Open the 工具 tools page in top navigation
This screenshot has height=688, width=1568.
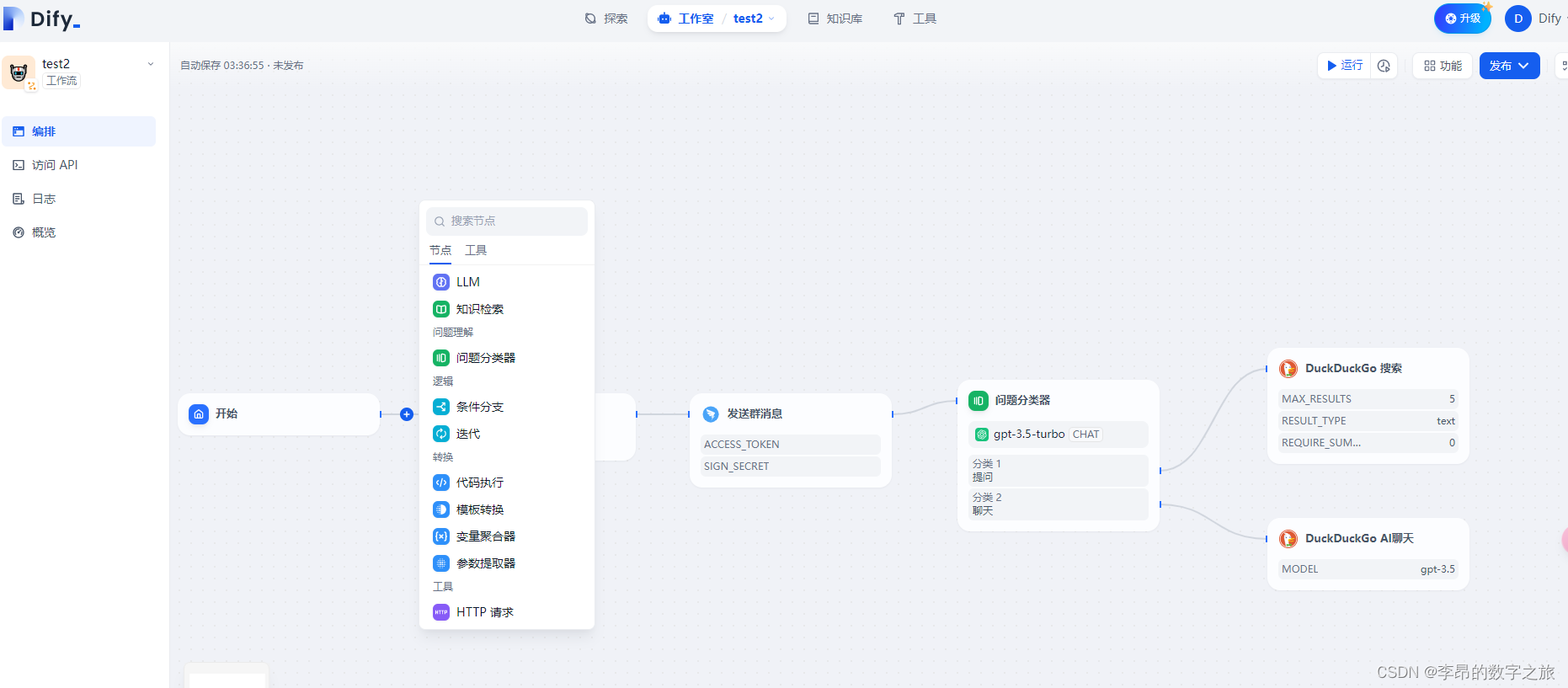pyautogui.click(x=915, y=19)
